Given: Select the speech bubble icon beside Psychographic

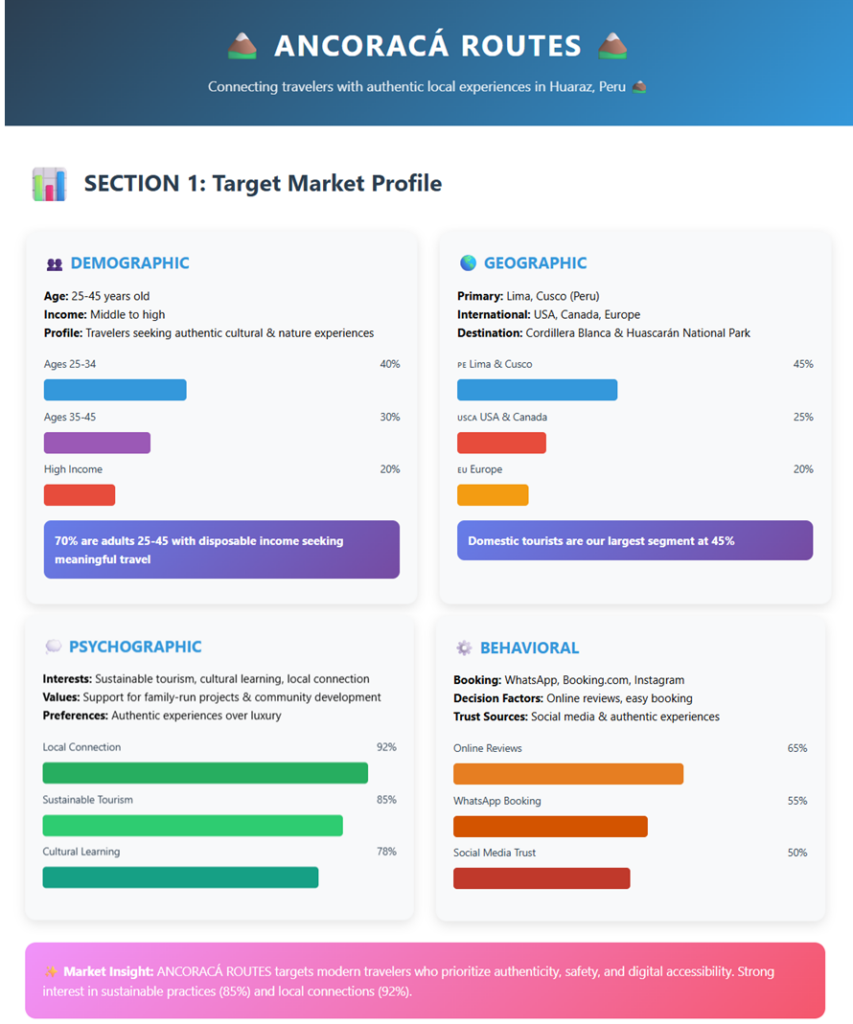Looking at the screenshot, I should 53,647.
